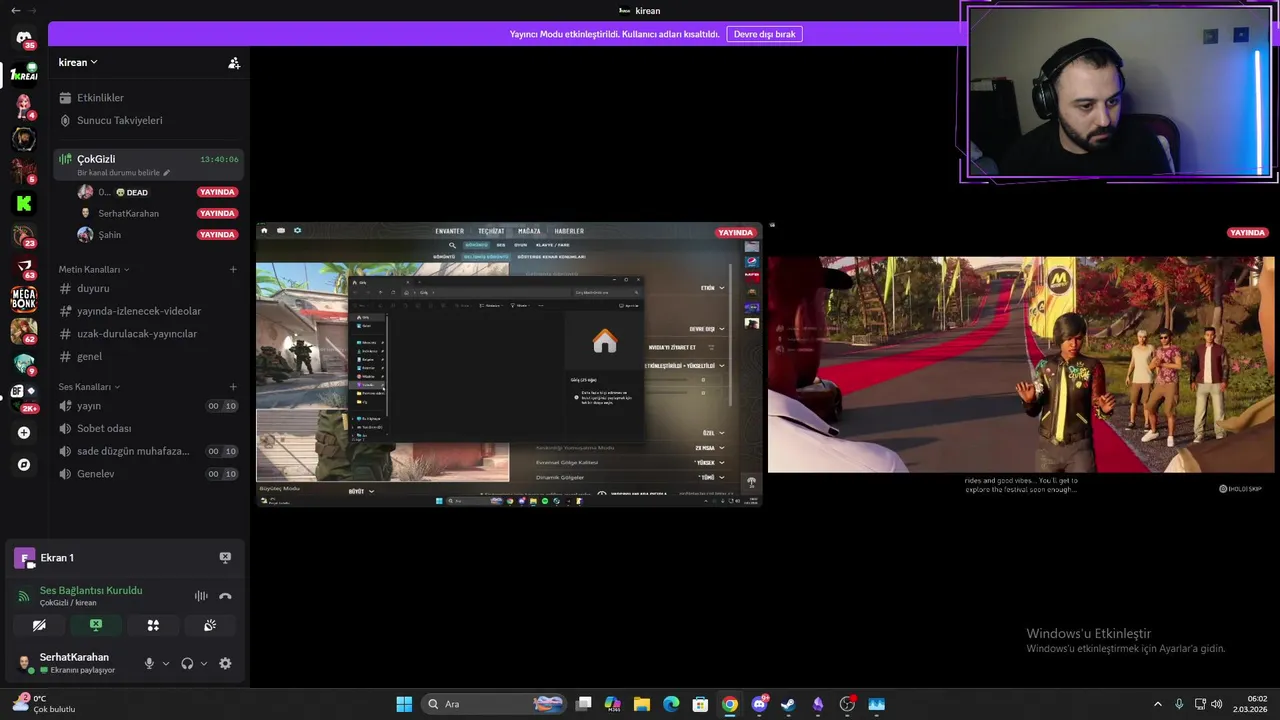Open Windows Start menu

(404, 704)
